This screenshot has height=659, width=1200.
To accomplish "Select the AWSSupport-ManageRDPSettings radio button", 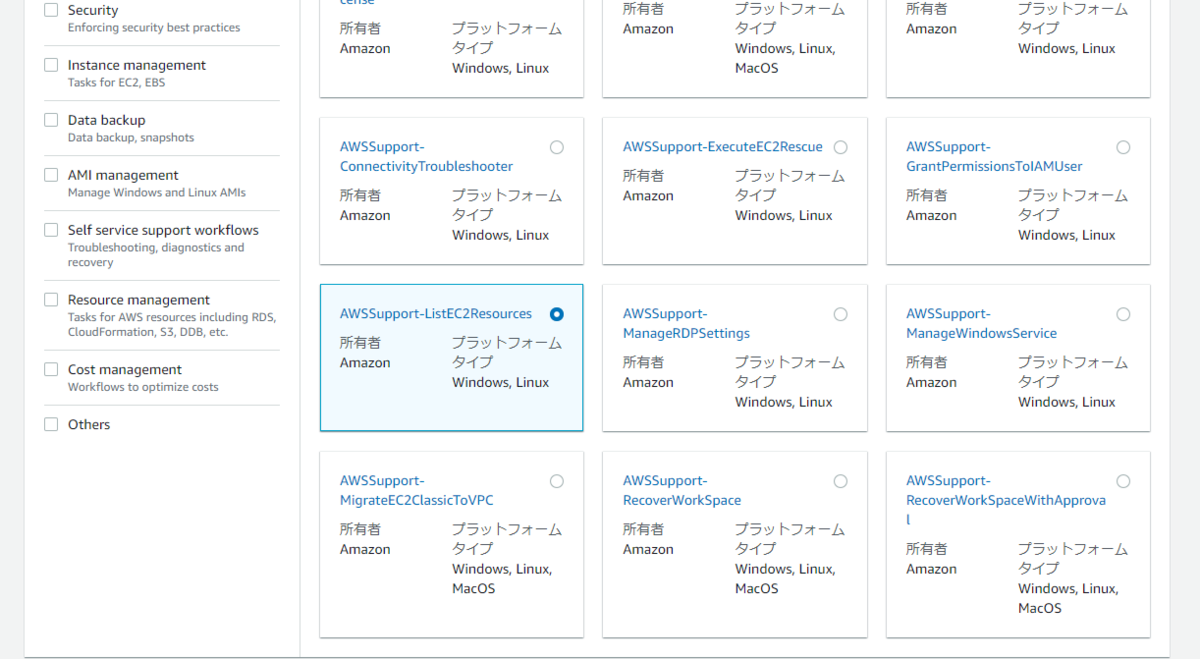I will coord(840,313).
